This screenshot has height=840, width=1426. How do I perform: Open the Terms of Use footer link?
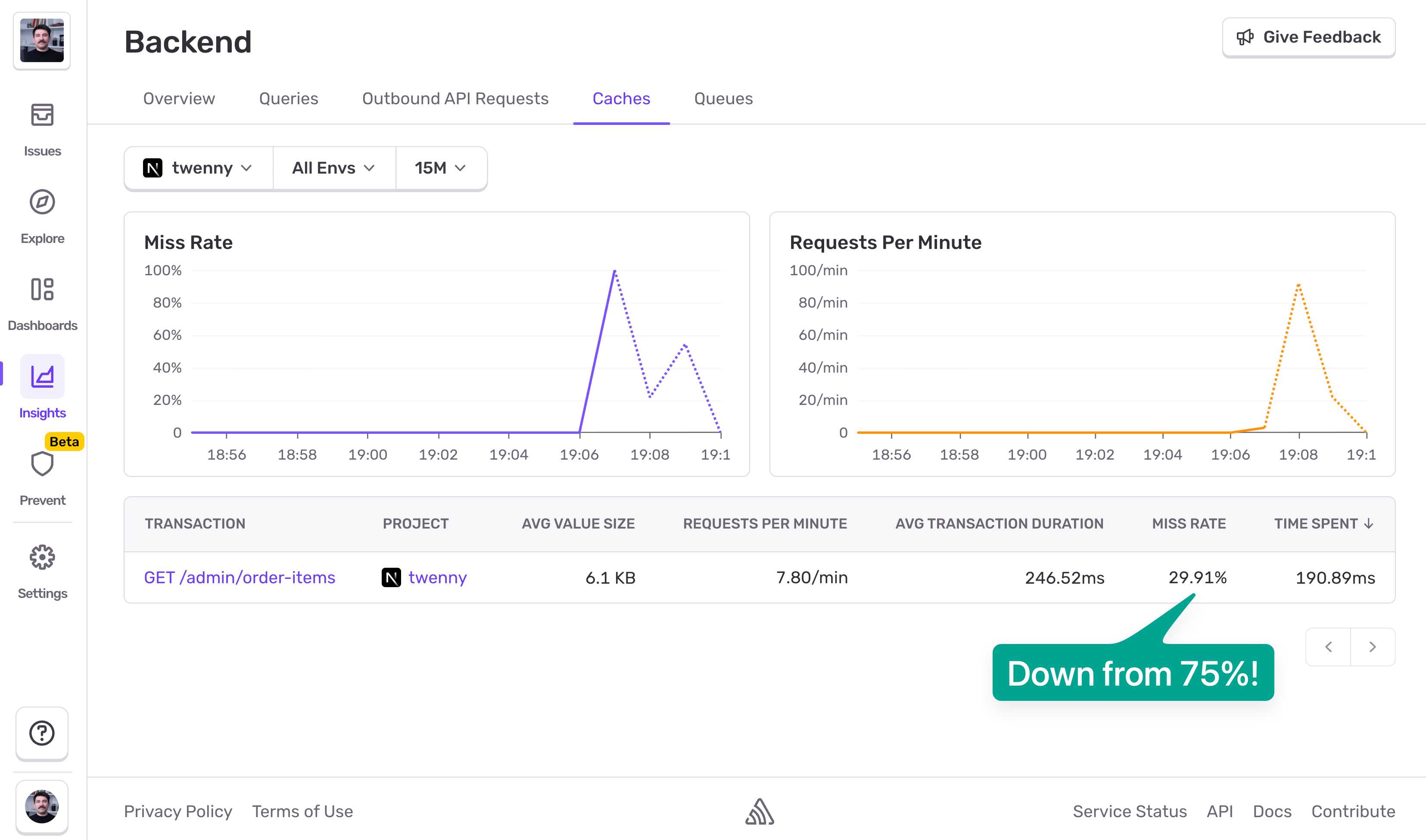coord(303,811)
